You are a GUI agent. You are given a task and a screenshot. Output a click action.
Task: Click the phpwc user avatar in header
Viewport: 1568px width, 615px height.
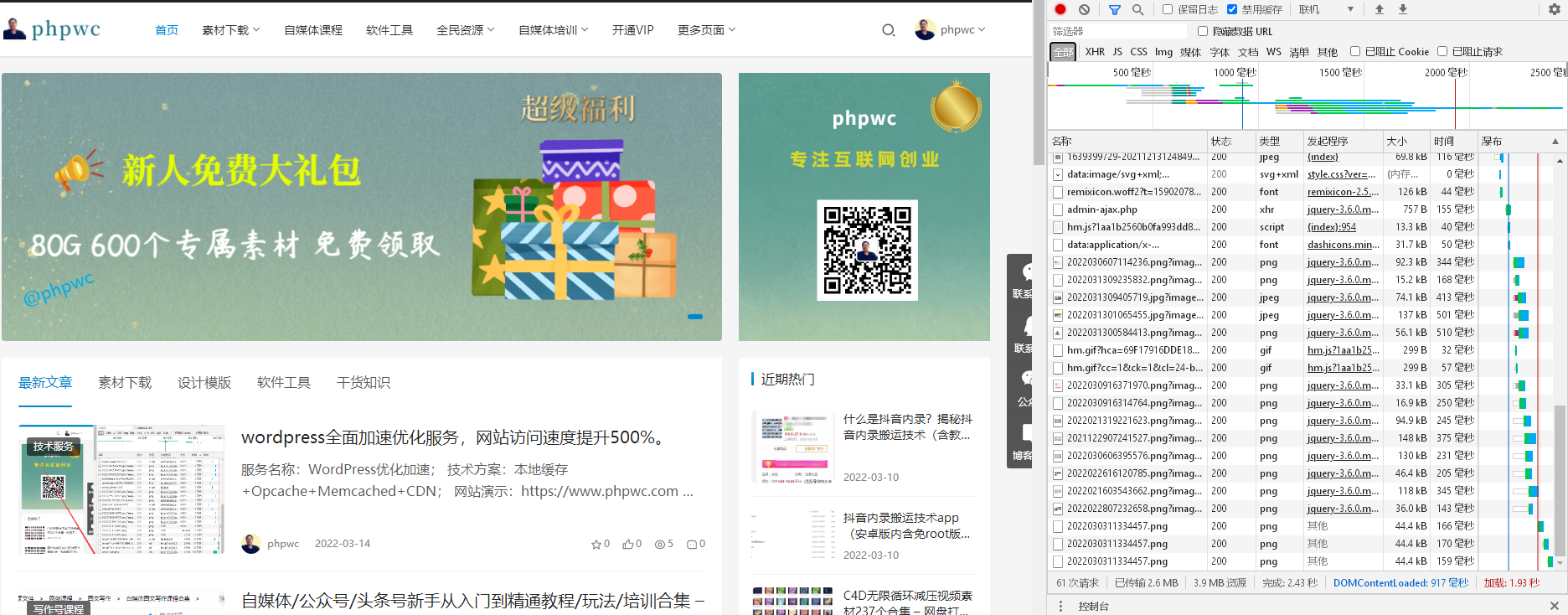tap(925, 29)
